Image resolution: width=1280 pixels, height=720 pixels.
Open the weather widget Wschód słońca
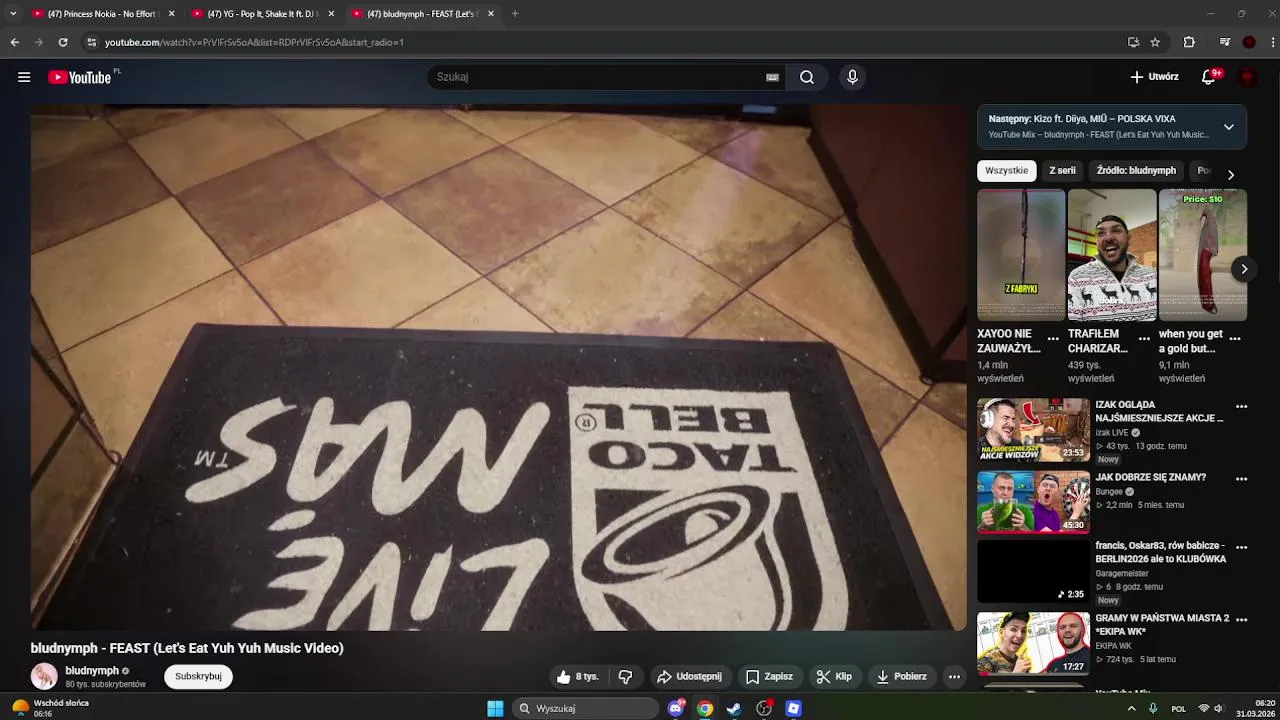pos(50,708)
